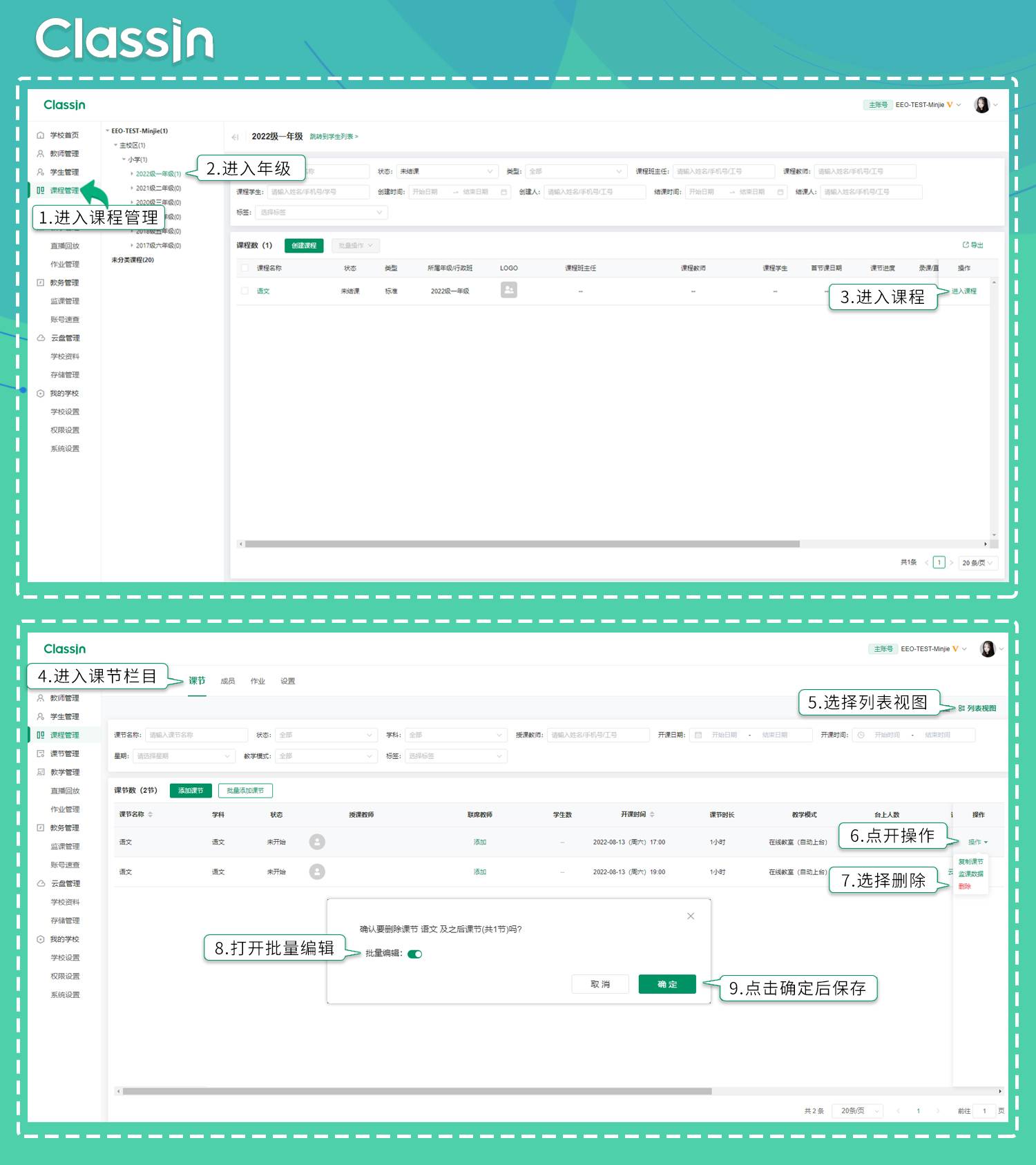Viewport: 1036px width, 1165px height.
Task: Click teacher avatar in 19:00 lesson row
Action: point(317,872)
